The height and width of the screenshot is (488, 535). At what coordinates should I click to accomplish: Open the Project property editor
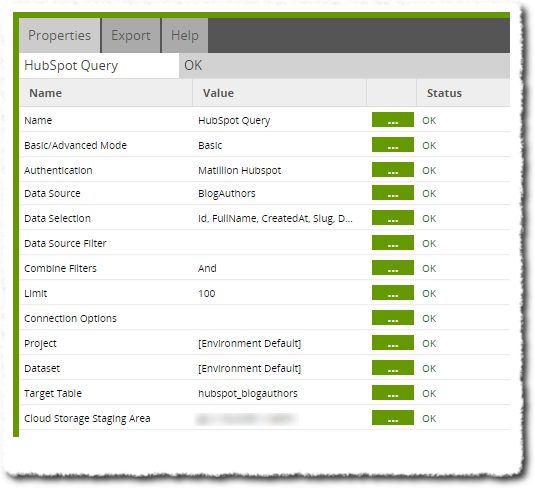[393, 343]
